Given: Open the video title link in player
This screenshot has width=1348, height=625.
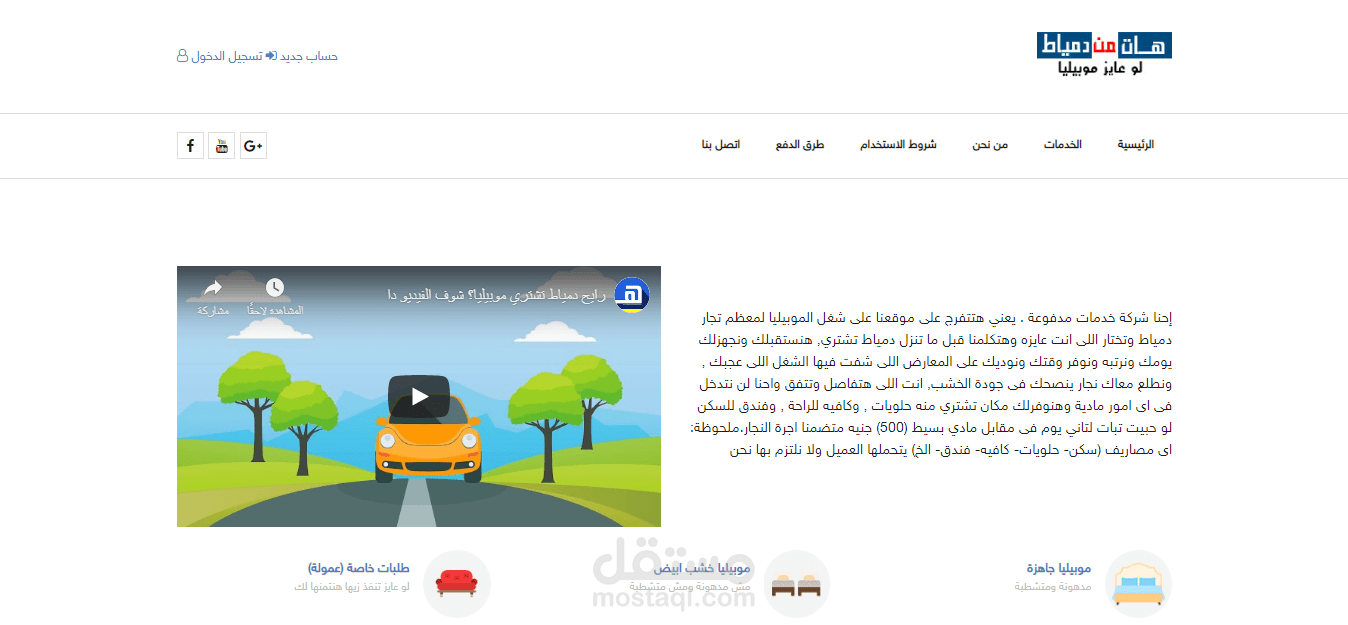Looking at the screenshot, I should click(x=496, y=296).
